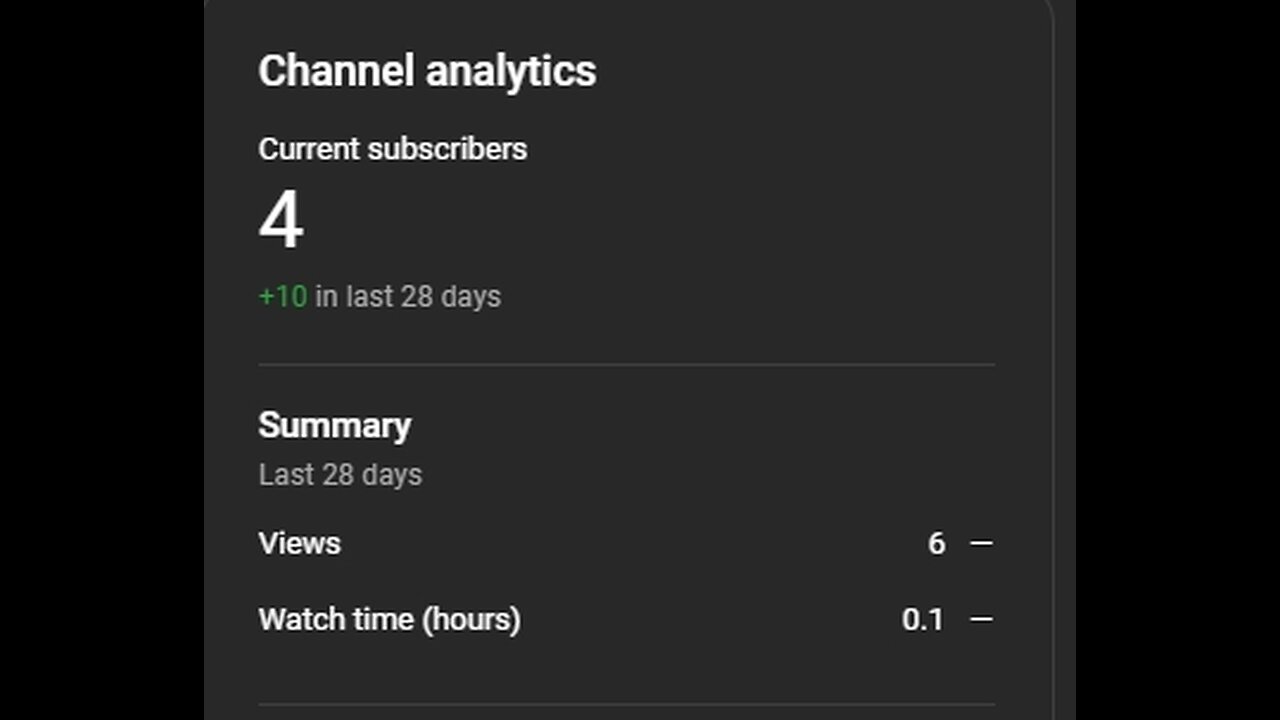Image resolution: width=1280 pixels, height=720 pixels.
Task: Click the divider line below Watch time
Action: (626, 705)
